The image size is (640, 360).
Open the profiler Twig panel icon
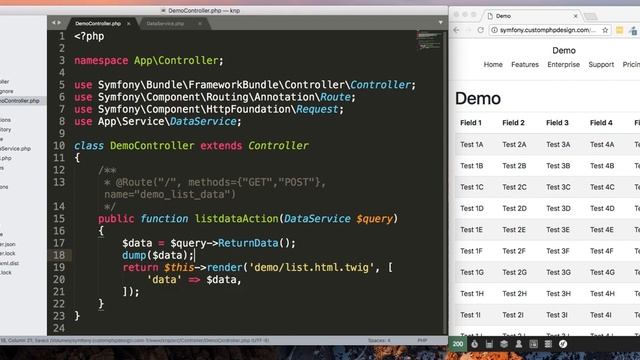pos(533,344)
